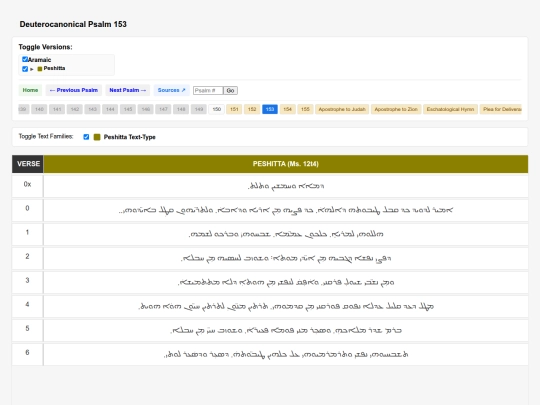
Task: Uncheck the Aramaic version checkbox
Action: pos(25,59)
